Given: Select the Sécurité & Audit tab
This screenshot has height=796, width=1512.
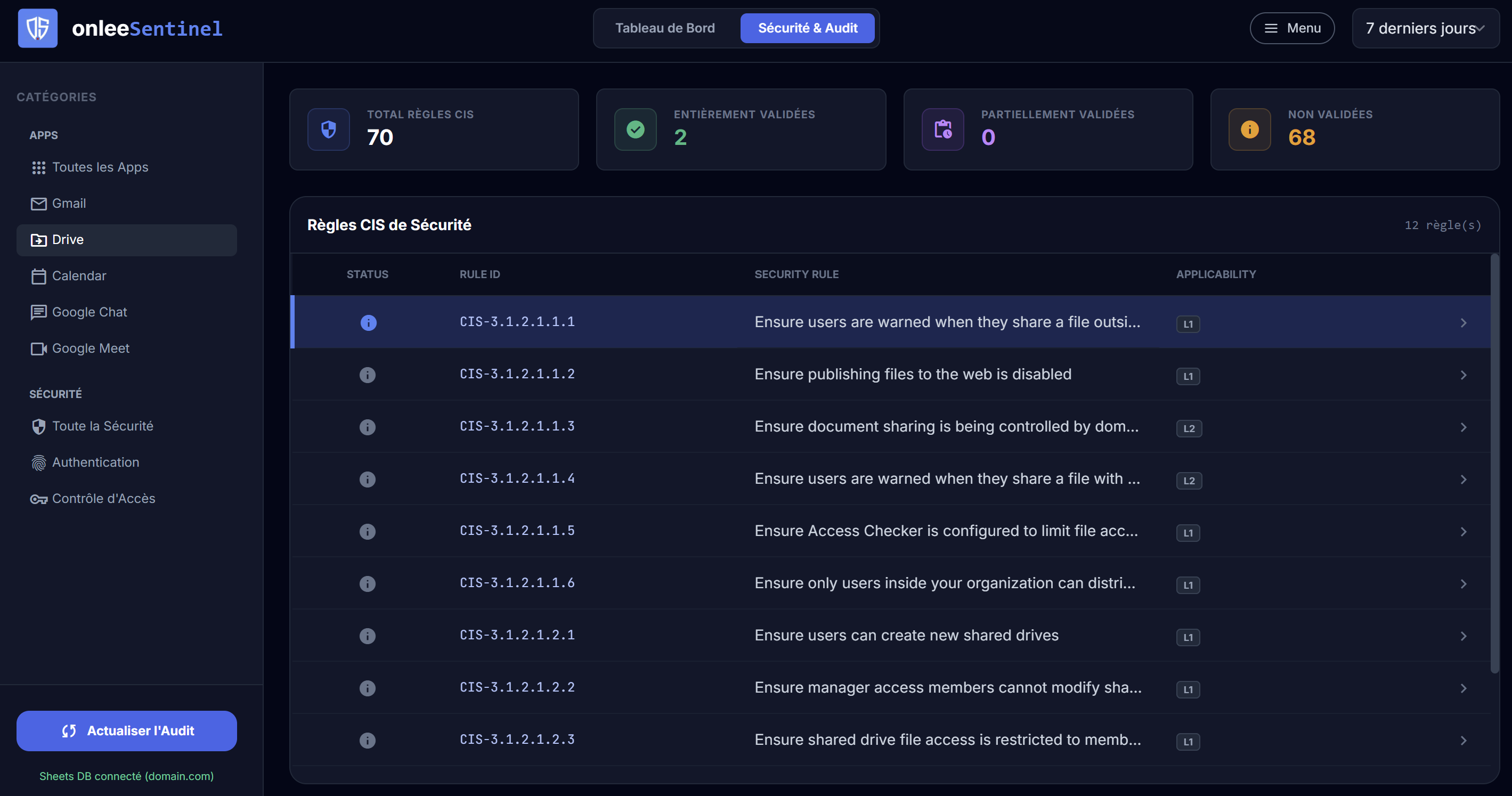Looking at the screenshot, I should (x=807, y=28).
